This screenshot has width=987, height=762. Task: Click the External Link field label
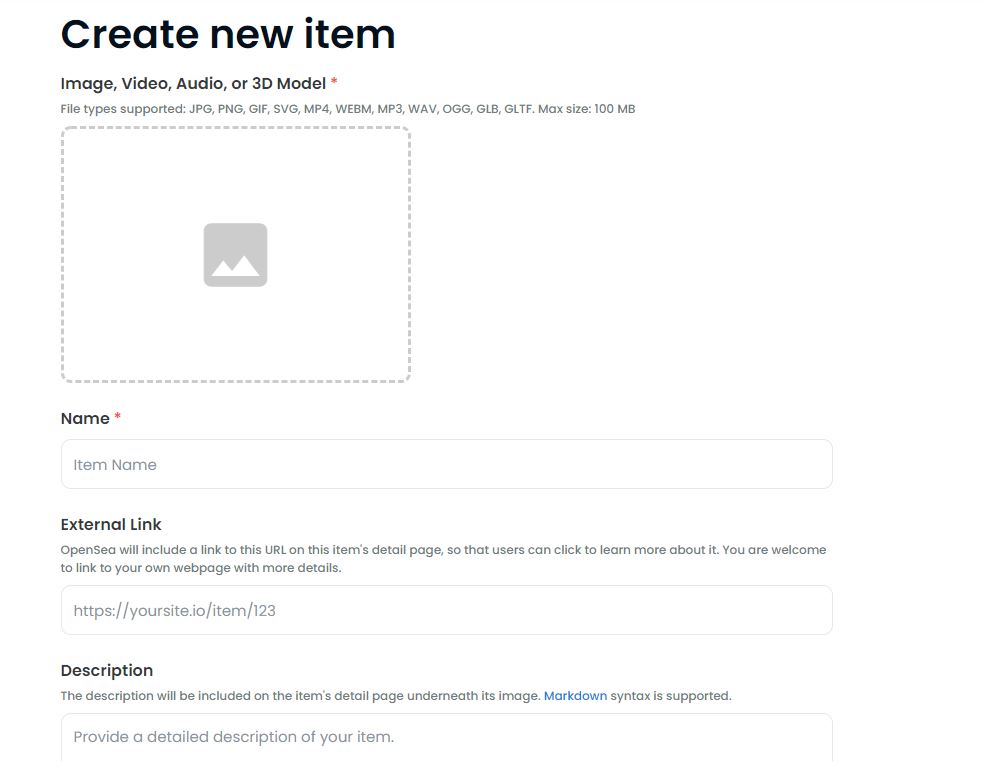click(111, 524)
